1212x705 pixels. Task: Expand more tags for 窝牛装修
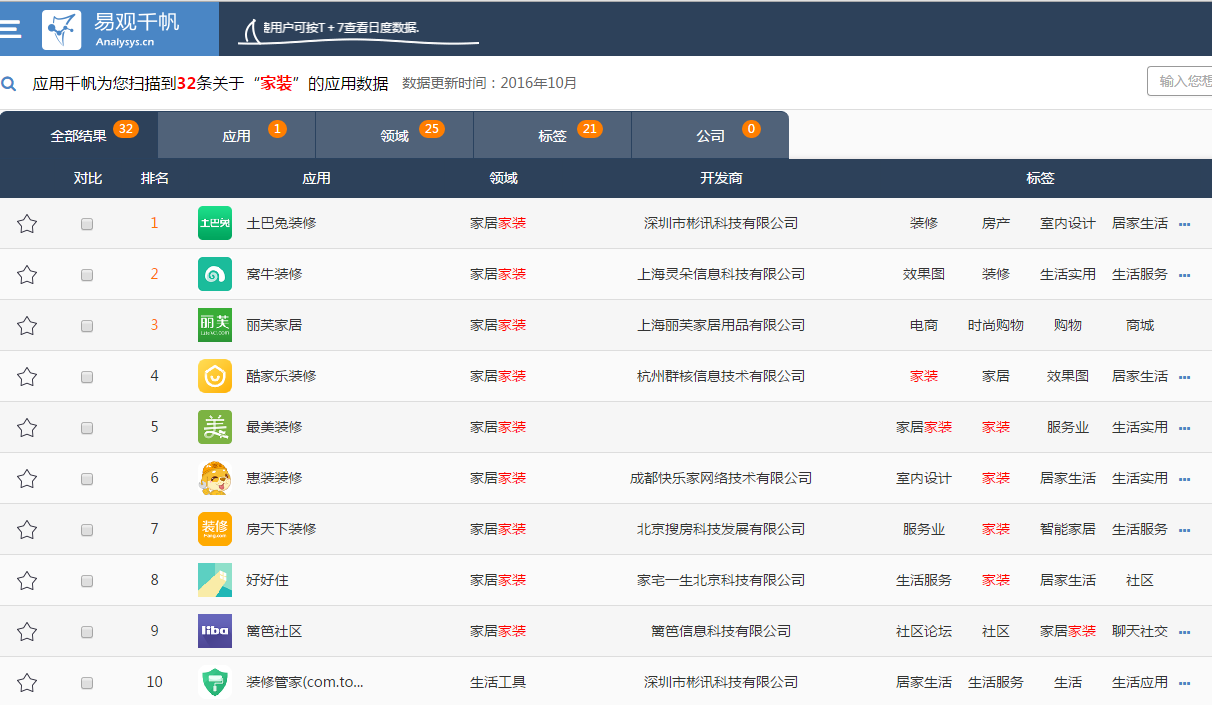point(1185,276)
